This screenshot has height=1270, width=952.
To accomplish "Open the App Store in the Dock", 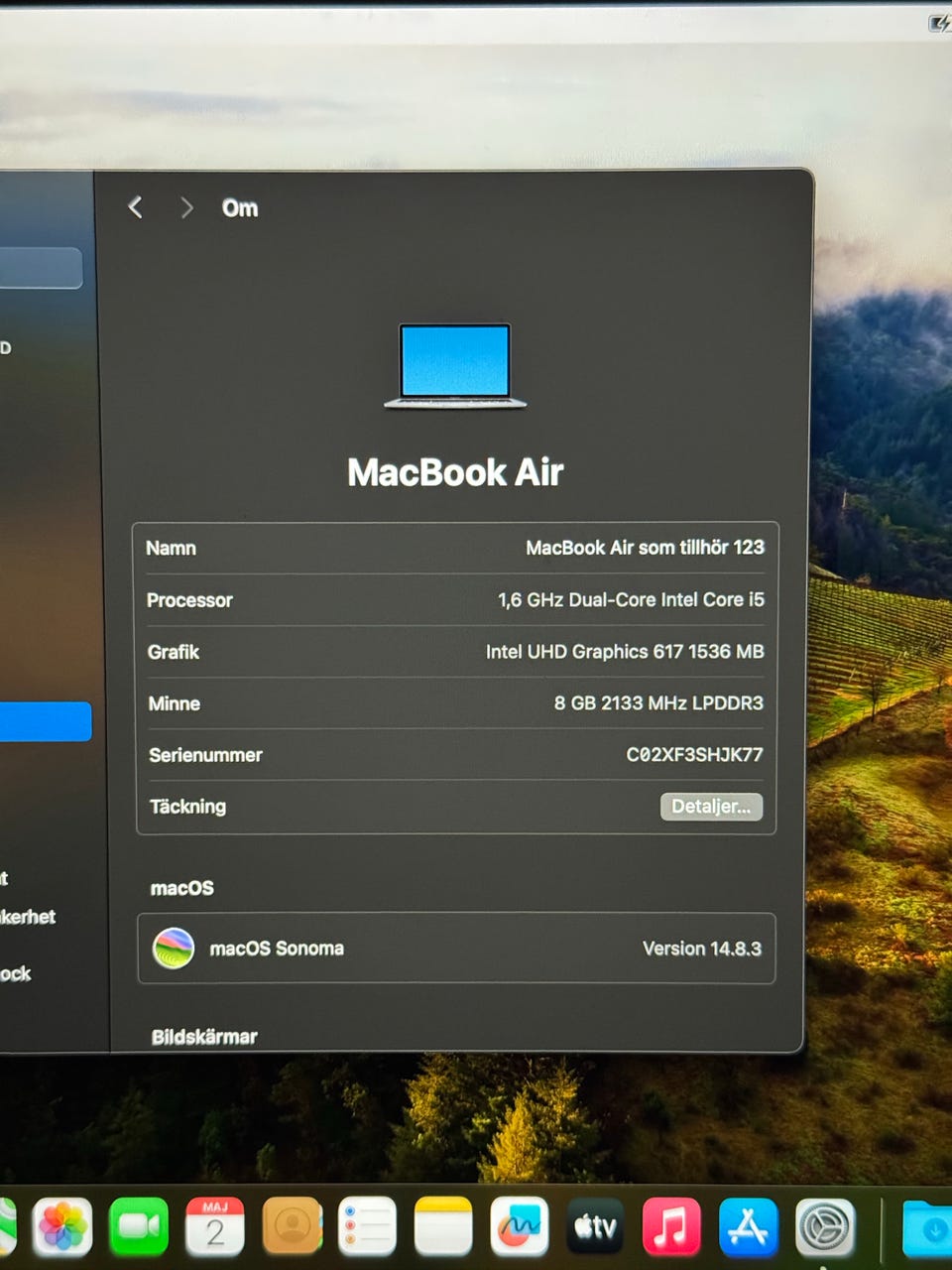I will point(748,1227).
